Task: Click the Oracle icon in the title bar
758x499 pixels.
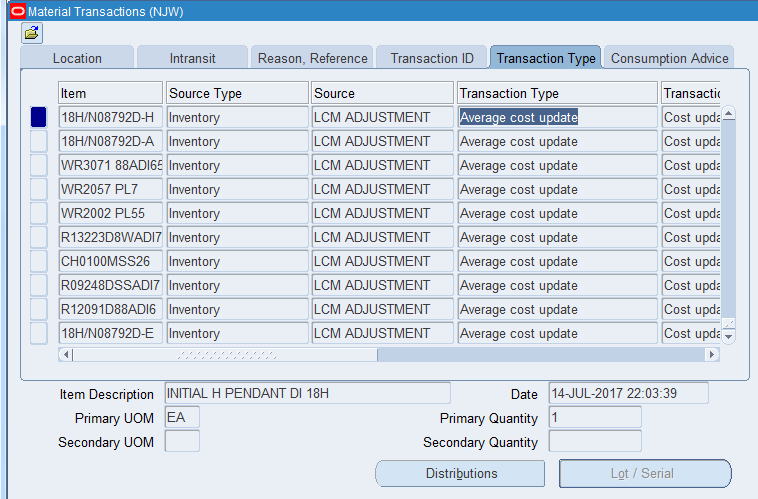Action: click(18, 11)
